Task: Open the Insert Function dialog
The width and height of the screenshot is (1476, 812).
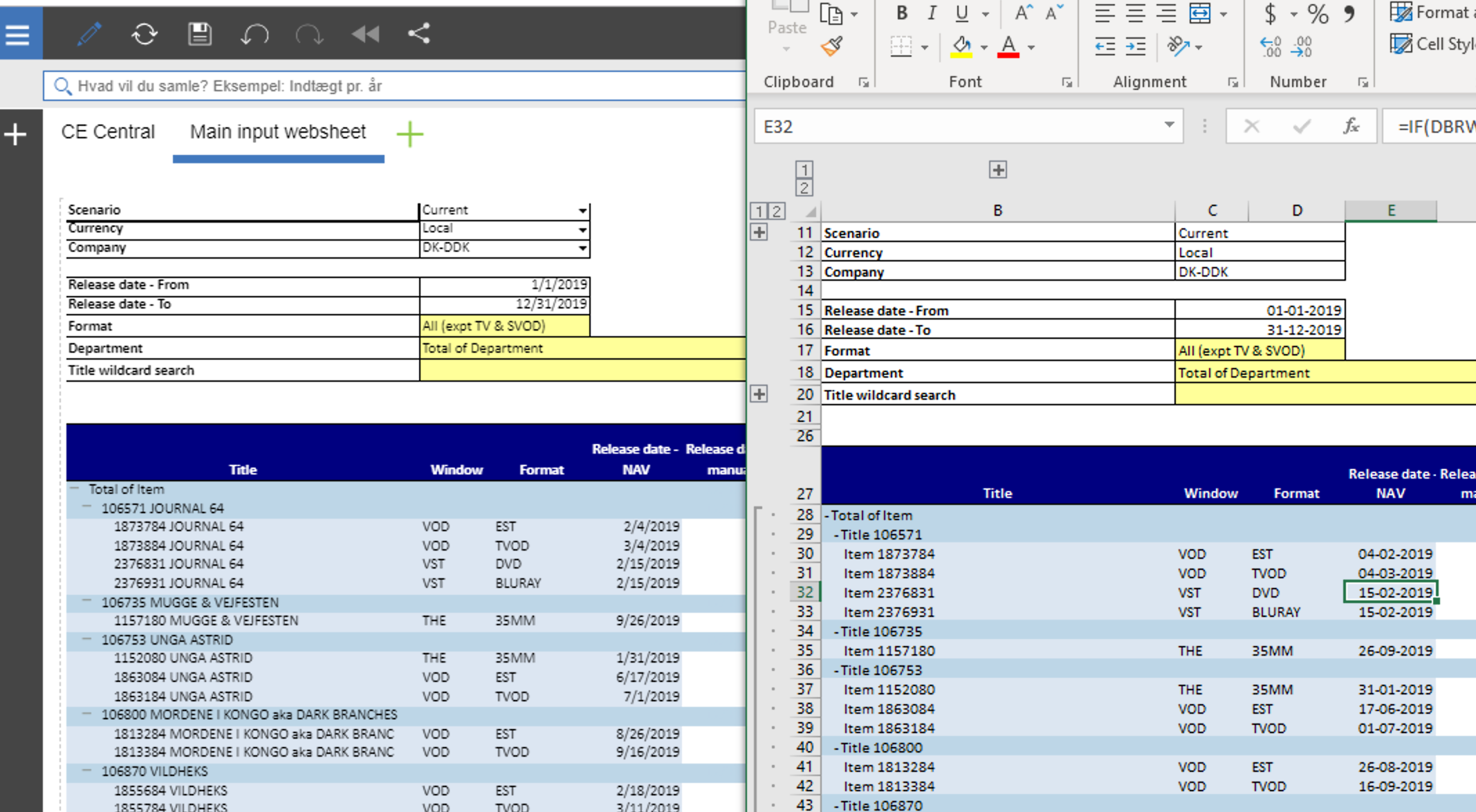Action: tap(1350, 126)
